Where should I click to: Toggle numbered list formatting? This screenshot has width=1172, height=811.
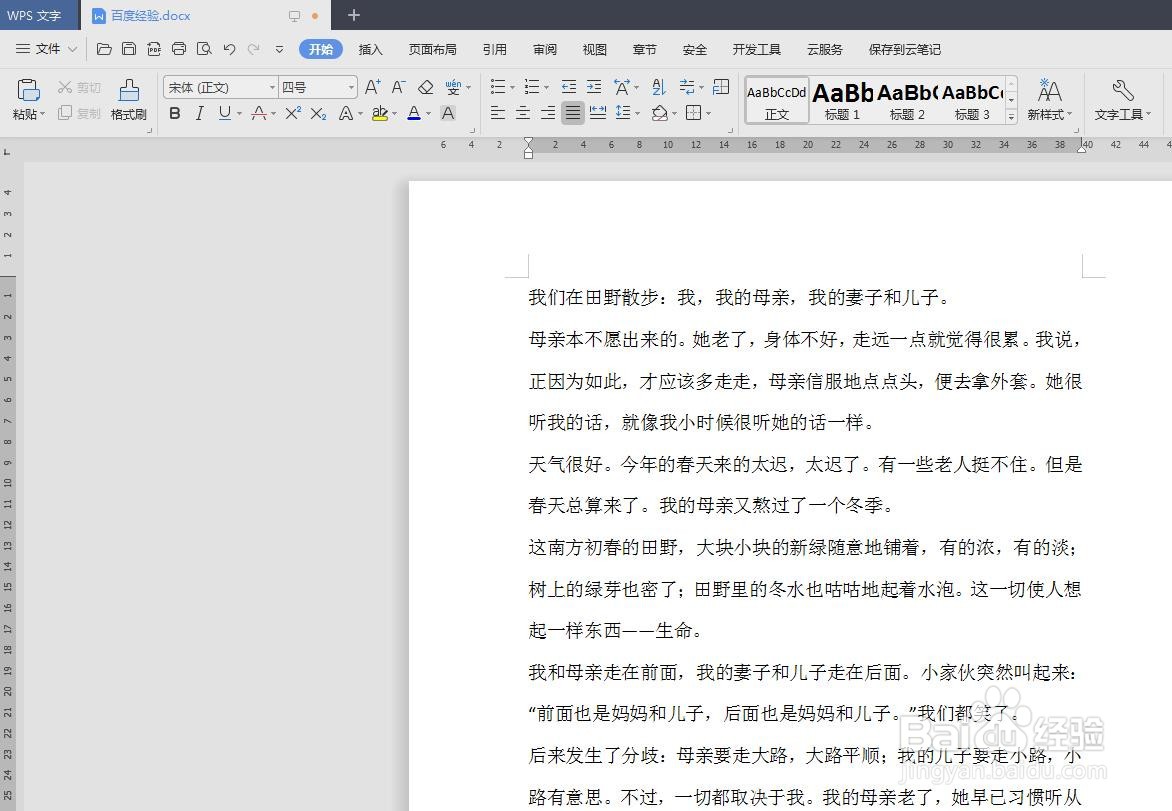[x=532, y=87]
